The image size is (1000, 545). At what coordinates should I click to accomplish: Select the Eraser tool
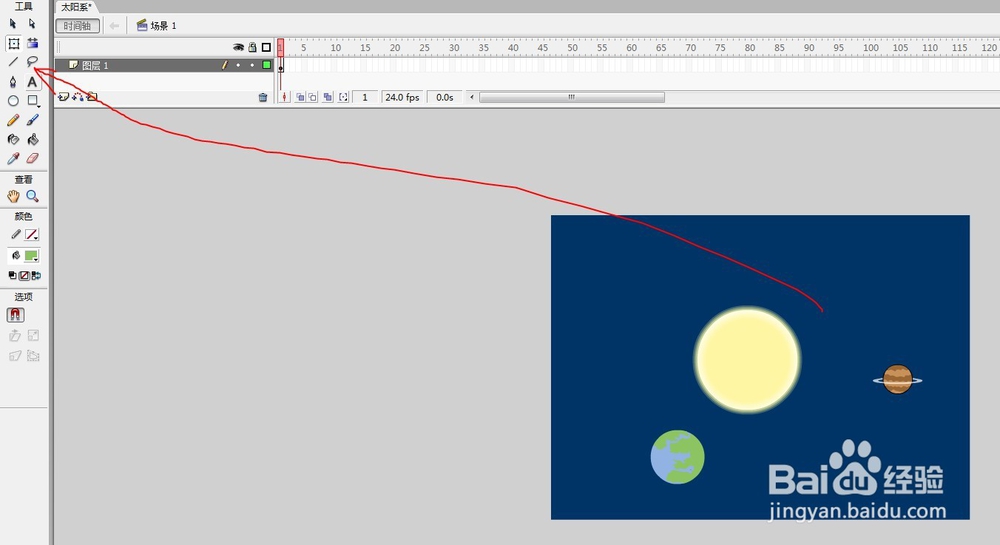click(33, 158)
